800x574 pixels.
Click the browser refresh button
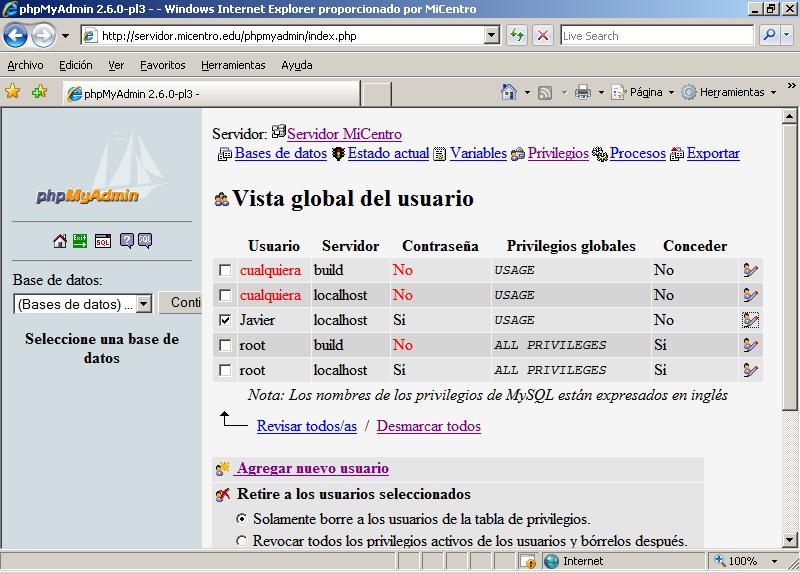517,35
